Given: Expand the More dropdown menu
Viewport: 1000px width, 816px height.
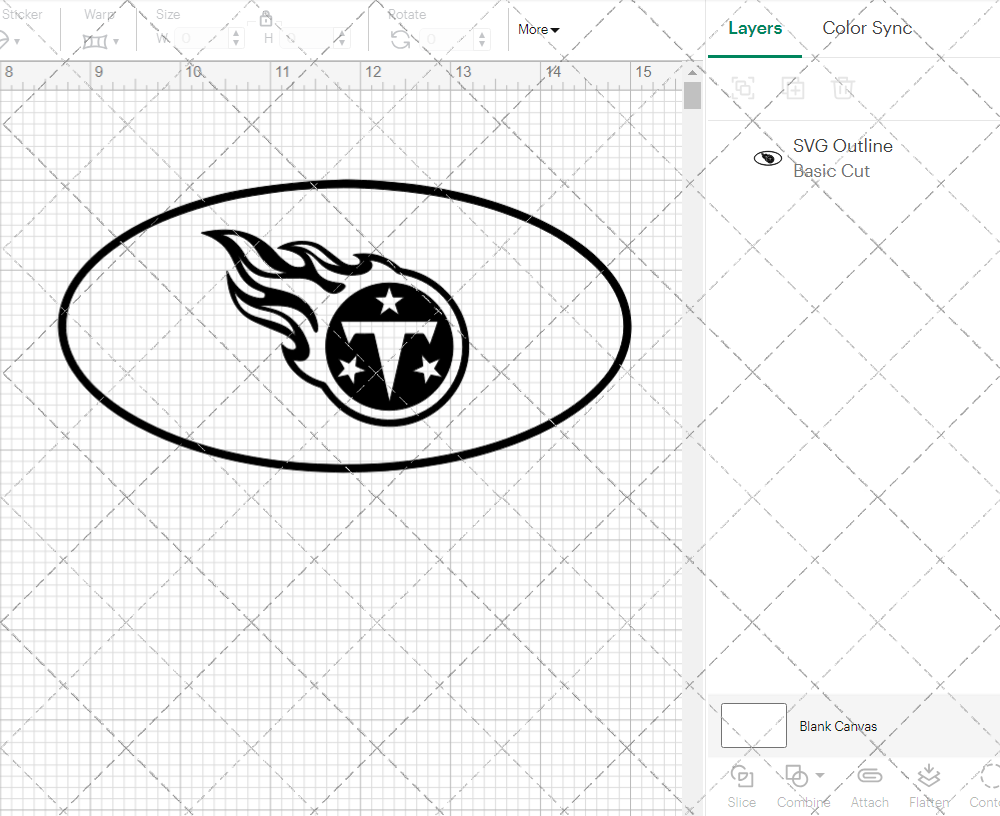Looking at the screenshot, I should pyautogui.click(x=538, y=30).
